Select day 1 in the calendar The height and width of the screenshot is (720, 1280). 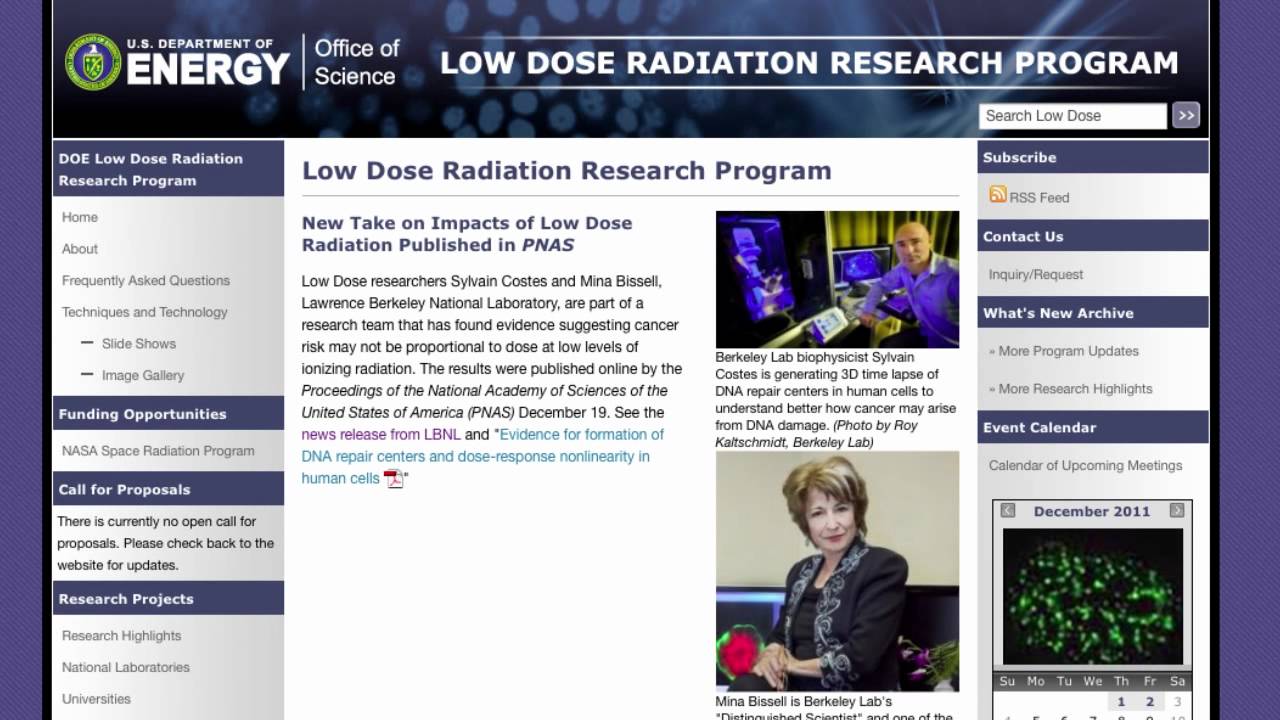click(x=1121, y=702)
